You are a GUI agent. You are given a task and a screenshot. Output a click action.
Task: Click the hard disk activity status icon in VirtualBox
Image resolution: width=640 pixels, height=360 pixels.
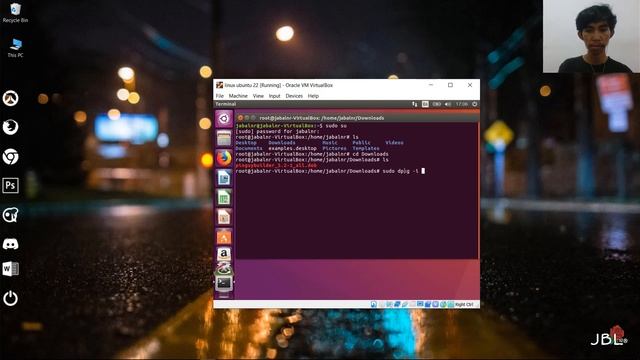(x=373, y=304)
